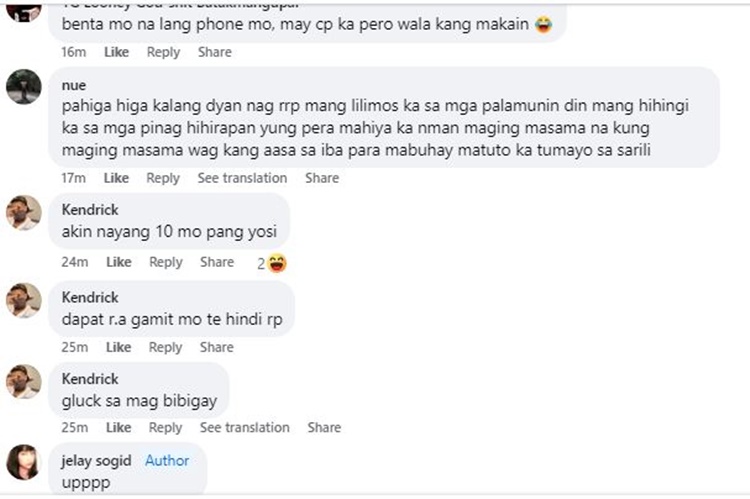Click the laughing reaction on Kendrick's yosi comment

[x=277, y=263]
